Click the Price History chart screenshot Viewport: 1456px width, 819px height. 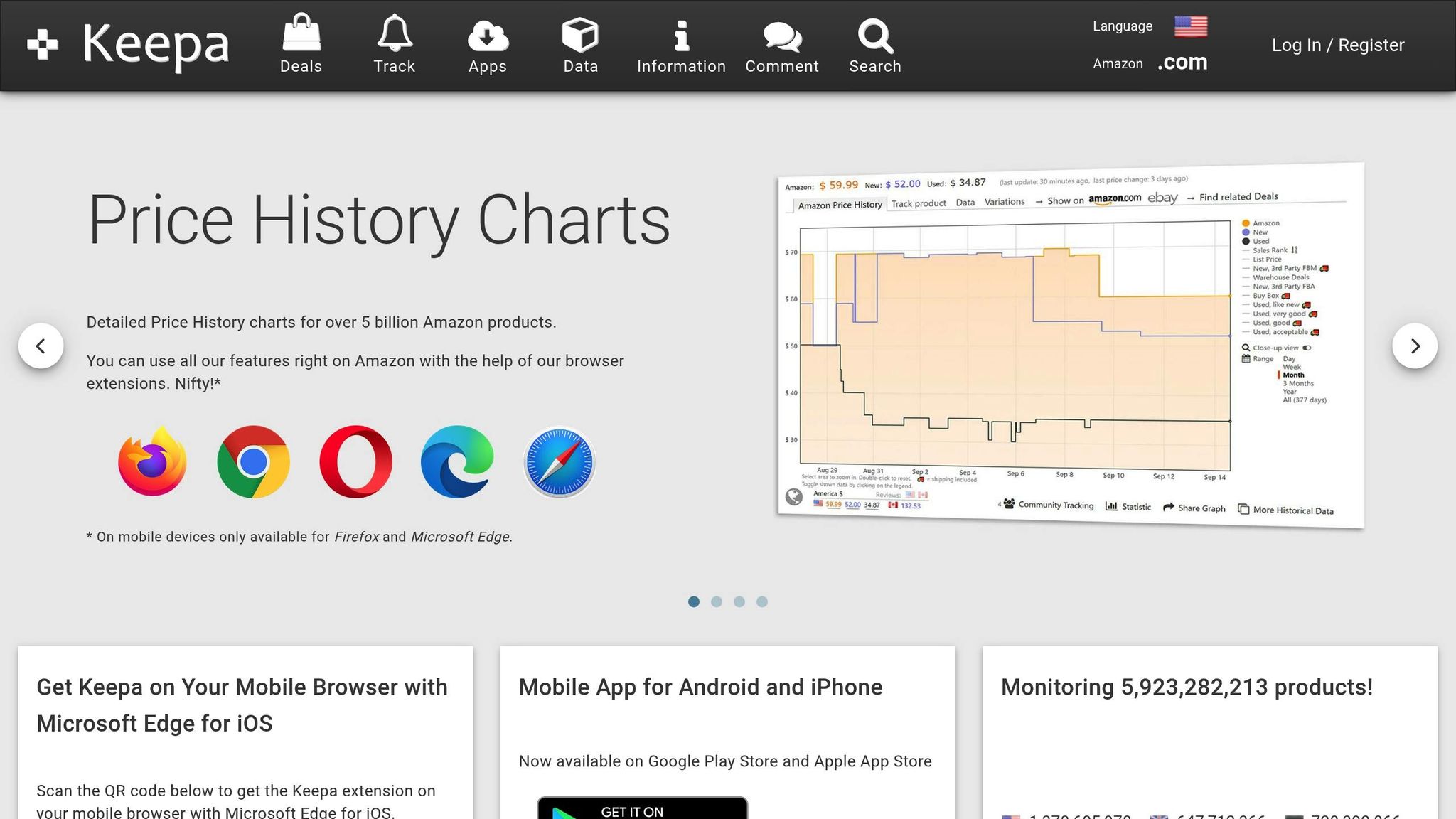[1070, 345]
